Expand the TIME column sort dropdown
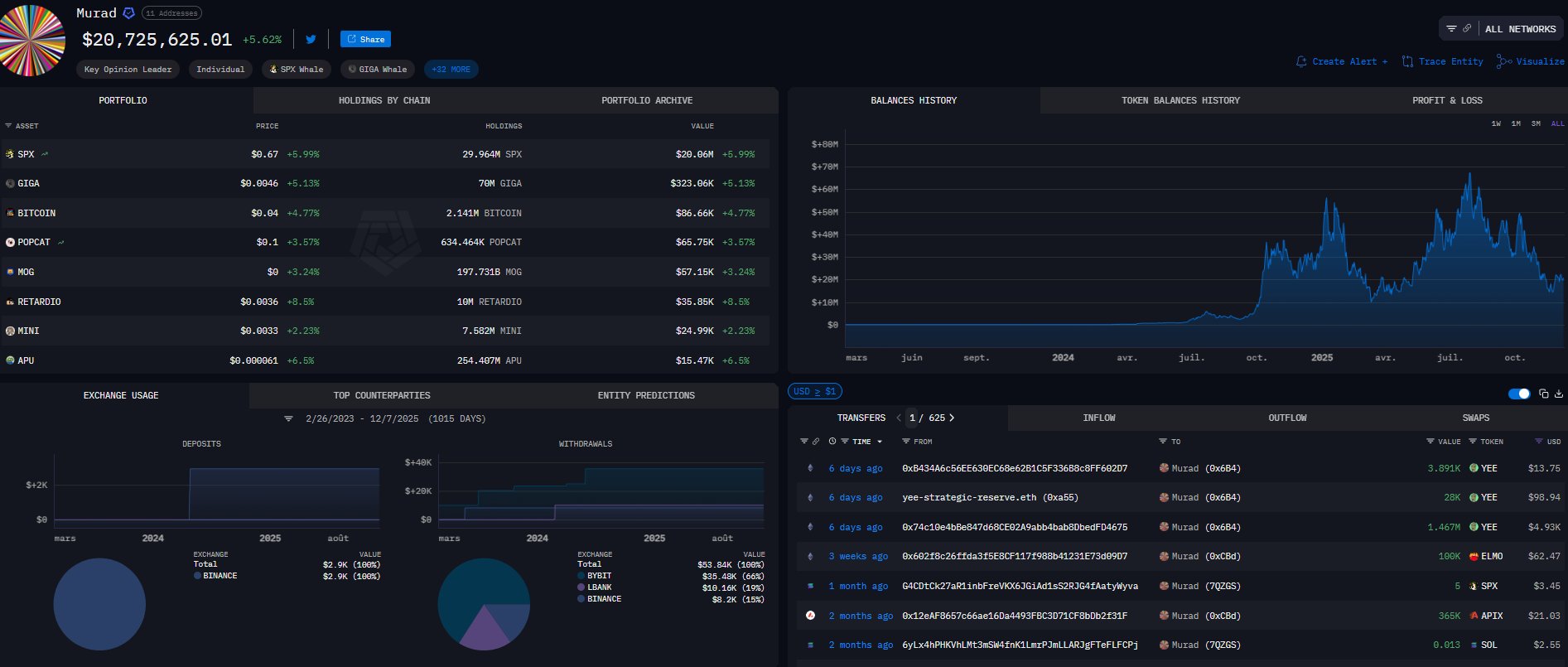This screenshot has width=1568, height=667. [880, 442]
